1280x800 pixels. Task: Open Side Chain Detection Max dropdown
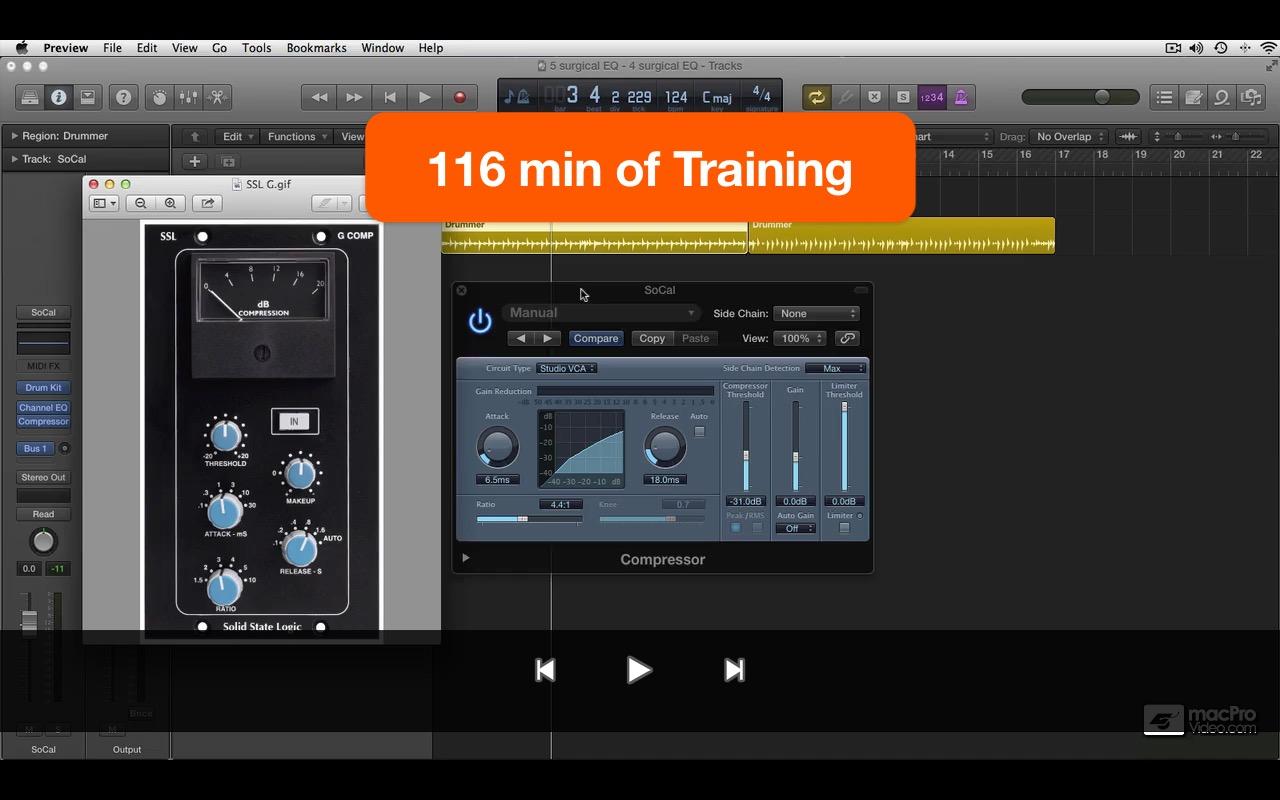tap(835, 368)
